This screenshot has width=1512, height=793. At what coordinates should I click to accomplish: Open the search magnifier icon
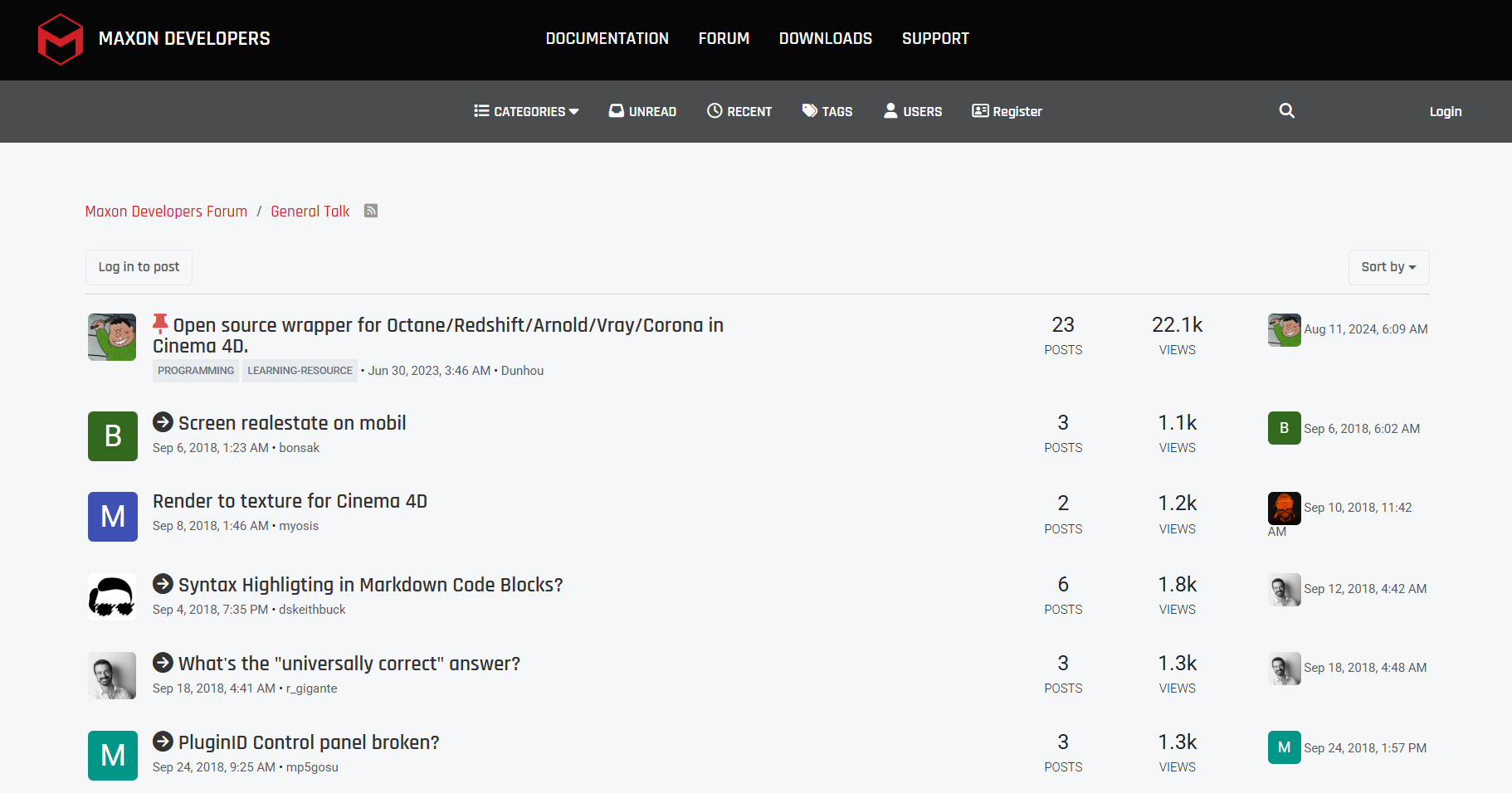[x=1286, y=111]
